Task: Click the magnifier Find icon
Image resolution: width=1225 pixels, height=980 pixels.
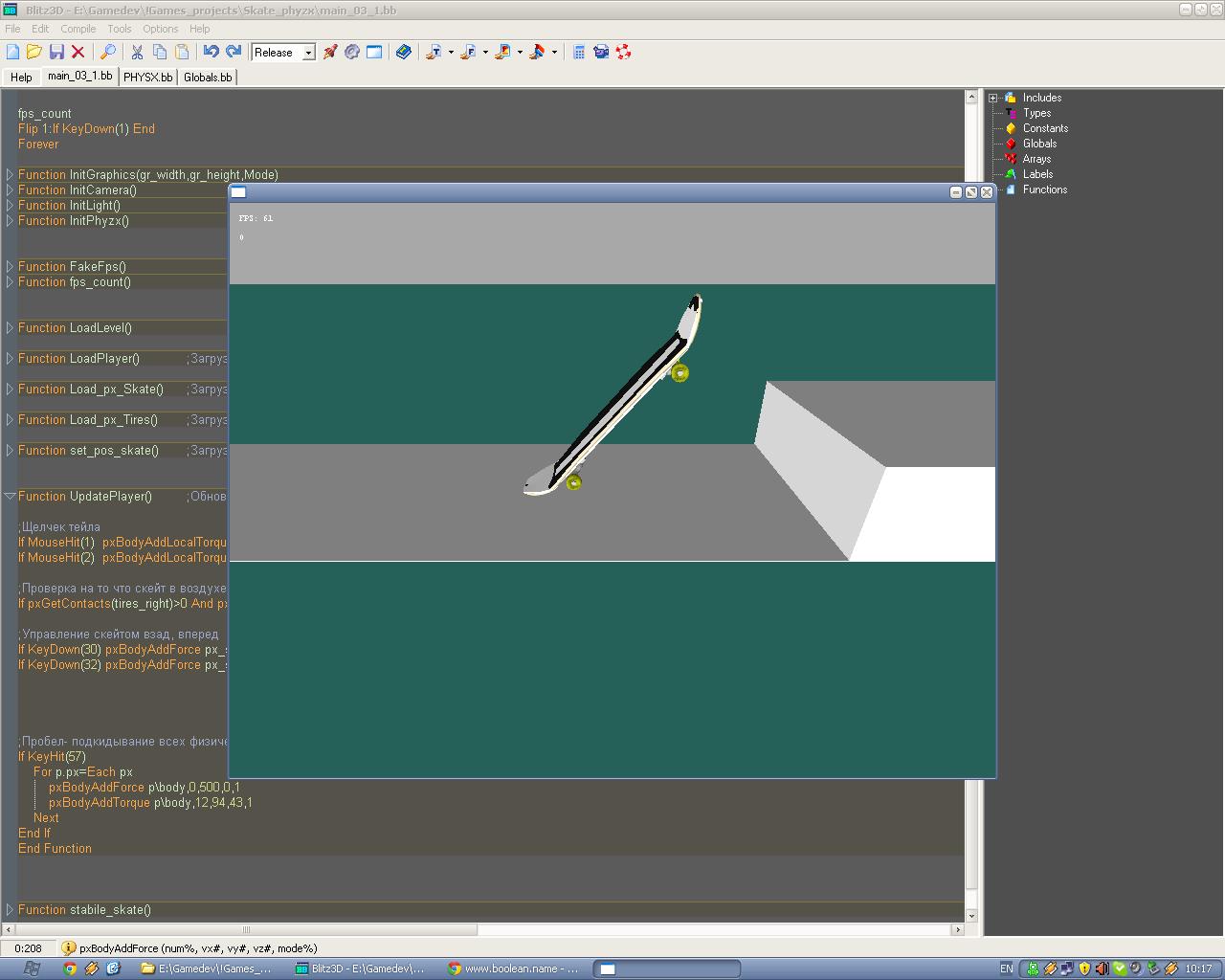Action: tap(108, 52)
